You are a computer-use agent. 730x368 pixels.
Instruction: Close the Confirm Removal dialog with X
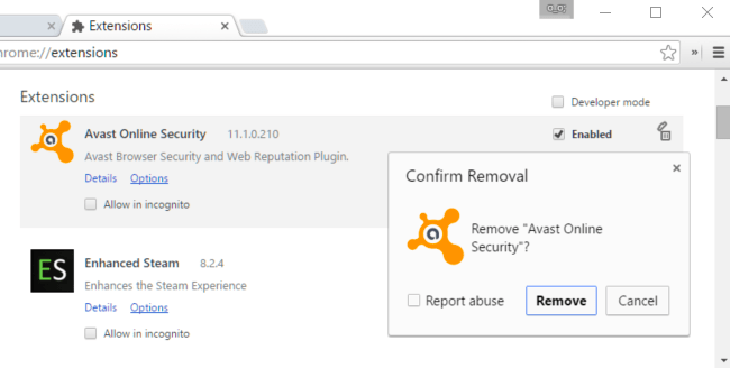coord(677,168)
